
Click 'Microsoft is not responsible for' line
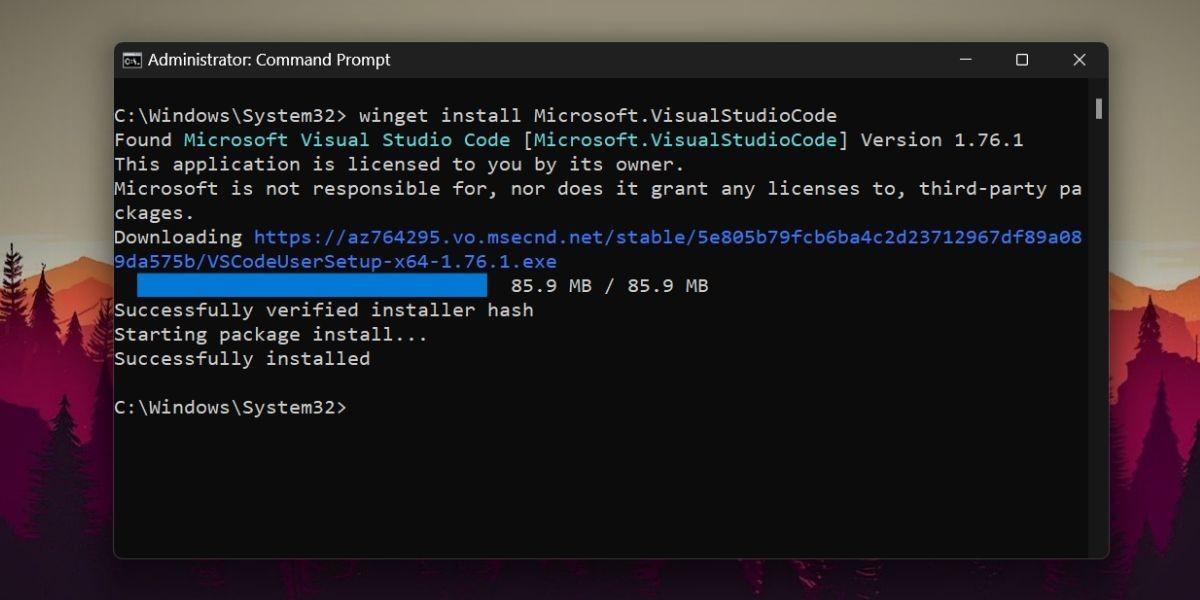pyautogui.click(x=598, y=200)
